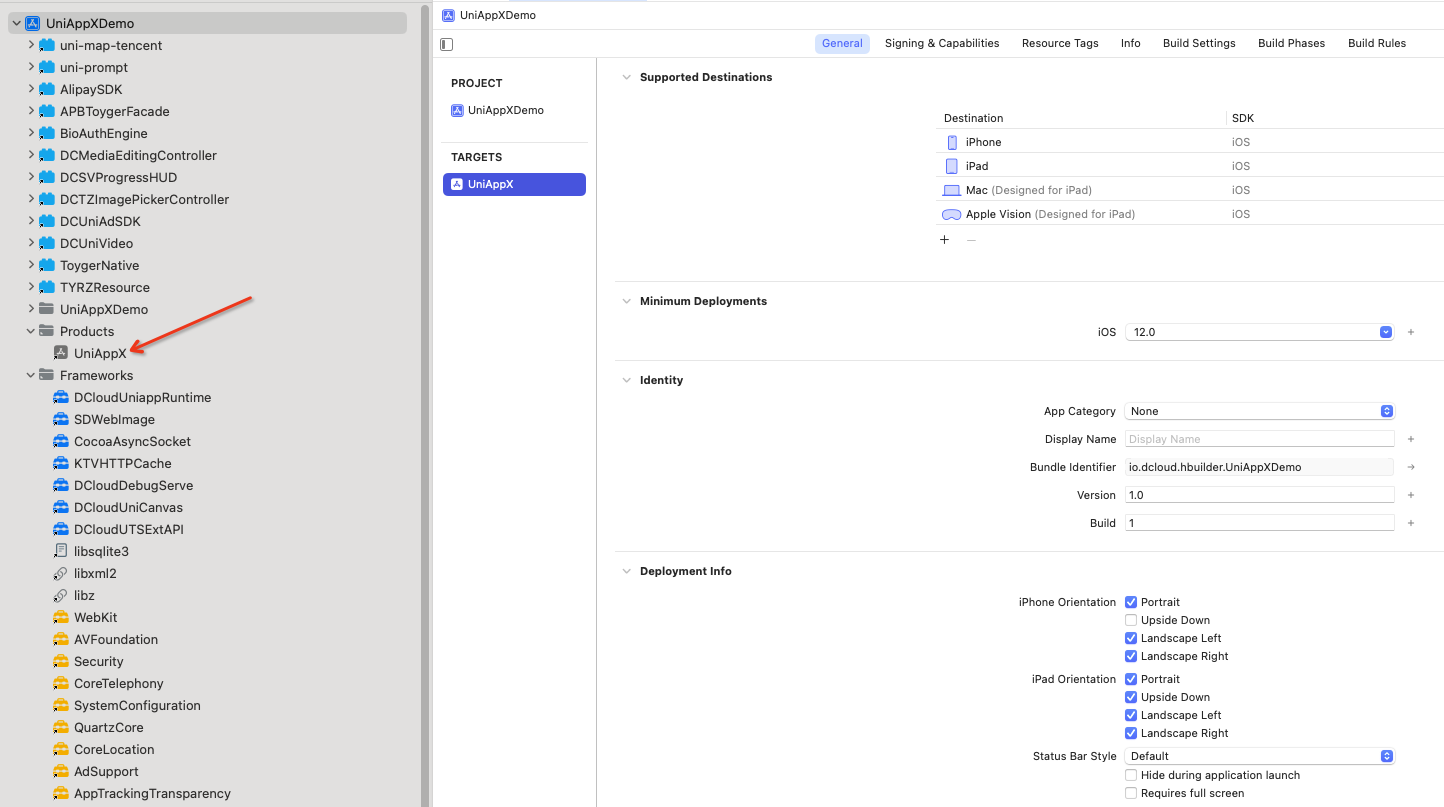
Task: Open the Status Bar Style dropdown
Action: pyautogui.click(x=1259, y=756)
